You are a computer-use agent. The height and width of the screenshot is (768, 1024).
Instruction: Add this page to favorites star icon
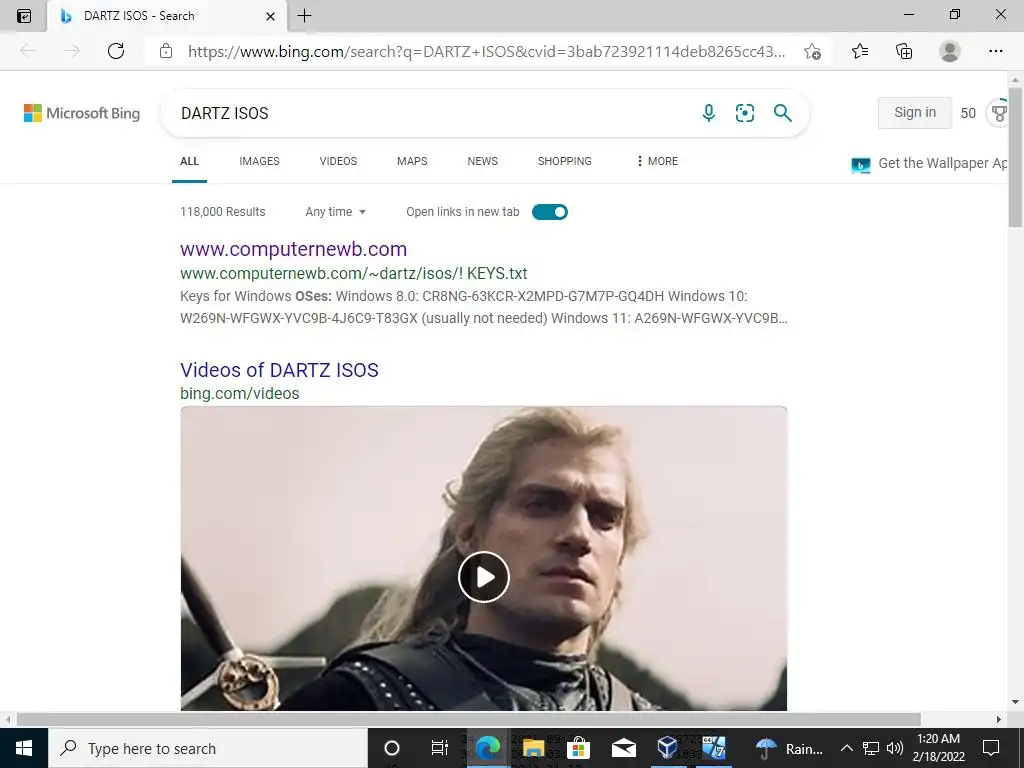(812, 51)
